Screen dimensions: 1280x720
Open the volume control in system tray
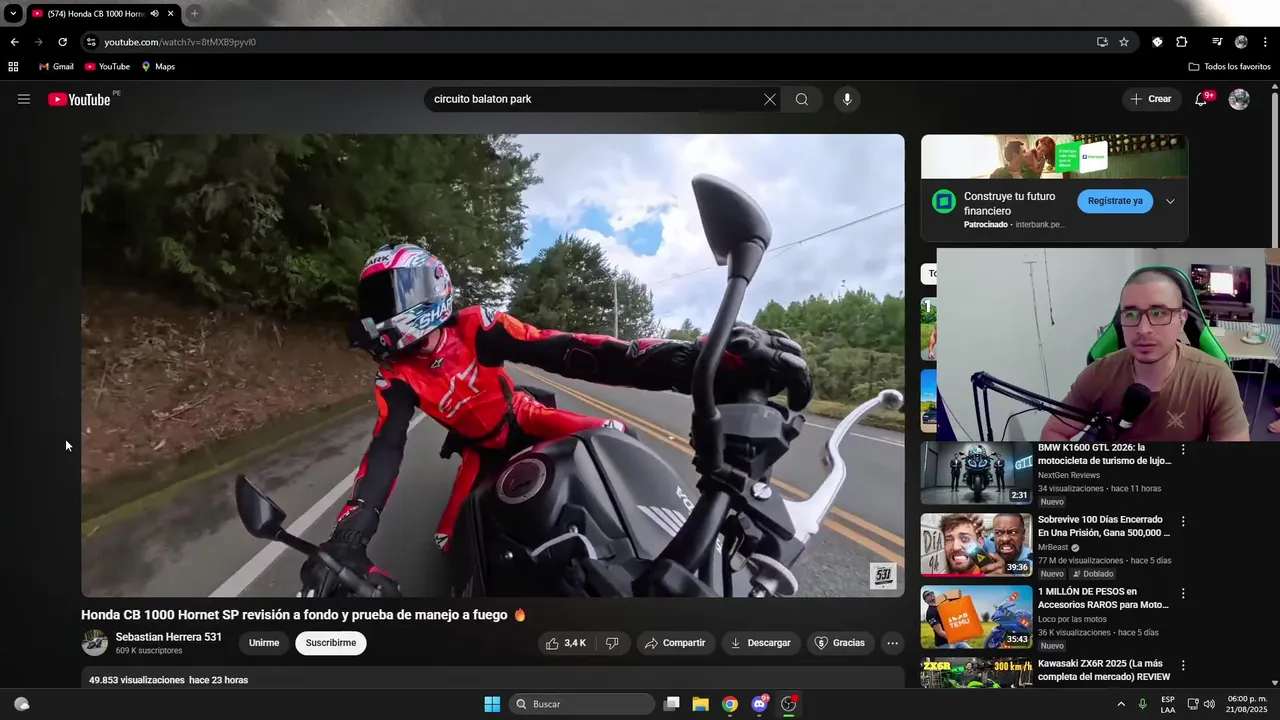pos(1209,704)
